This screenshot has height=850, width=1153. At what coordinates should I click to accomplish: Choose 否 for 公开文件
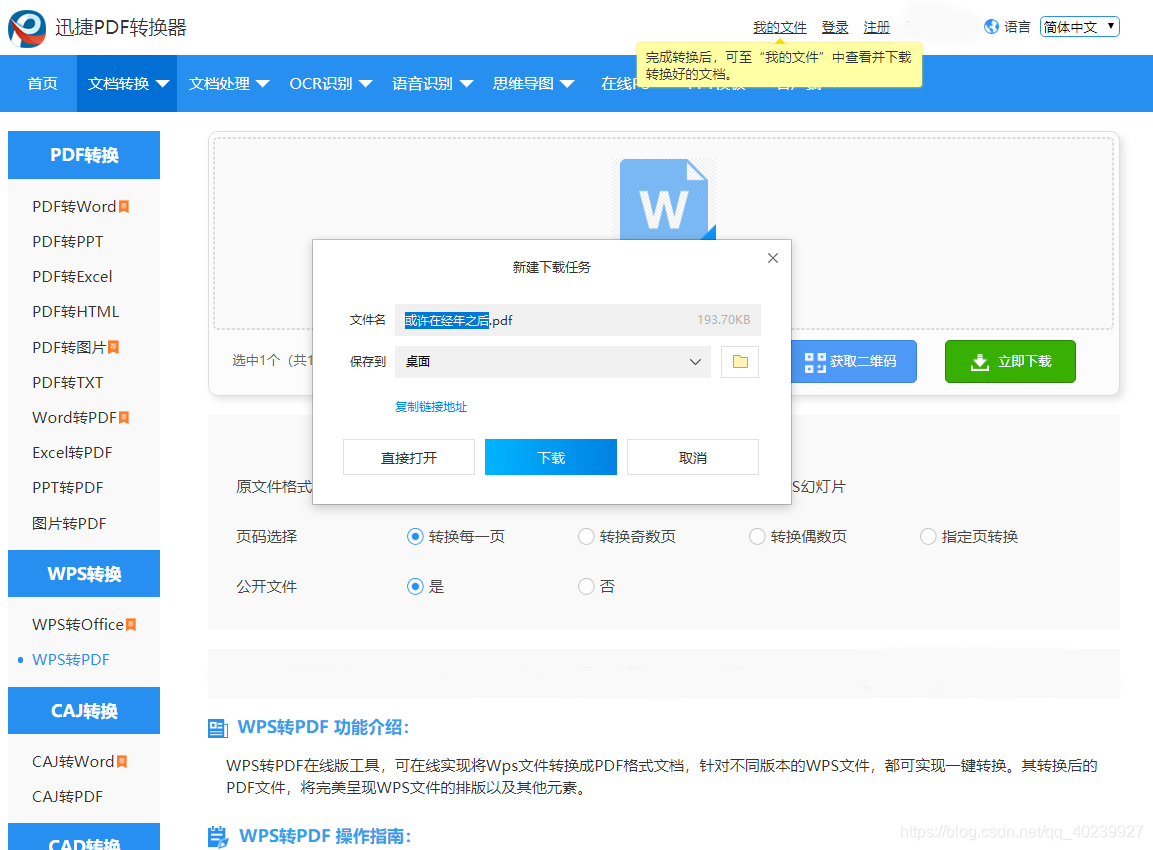(586, 587)
